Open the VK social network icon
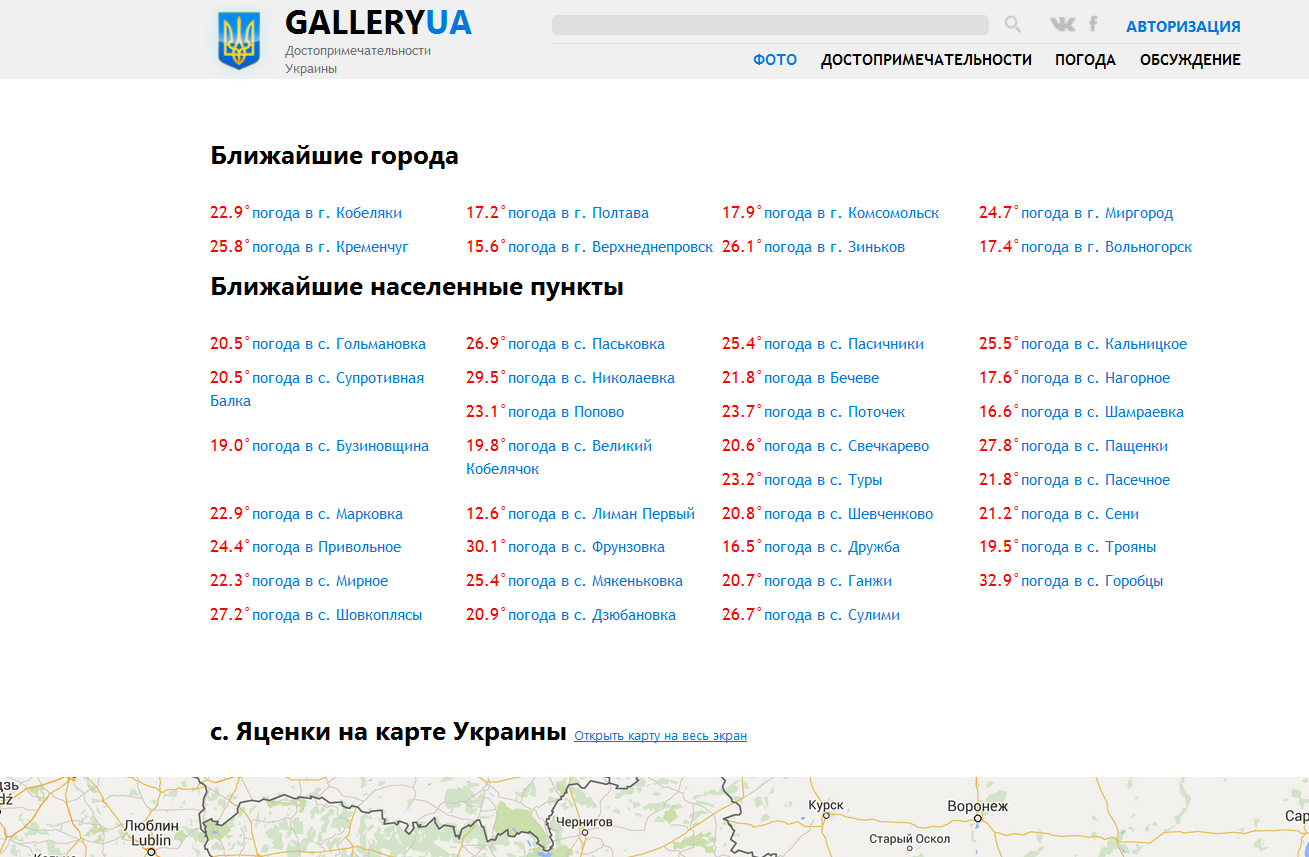 [1063, 25]
